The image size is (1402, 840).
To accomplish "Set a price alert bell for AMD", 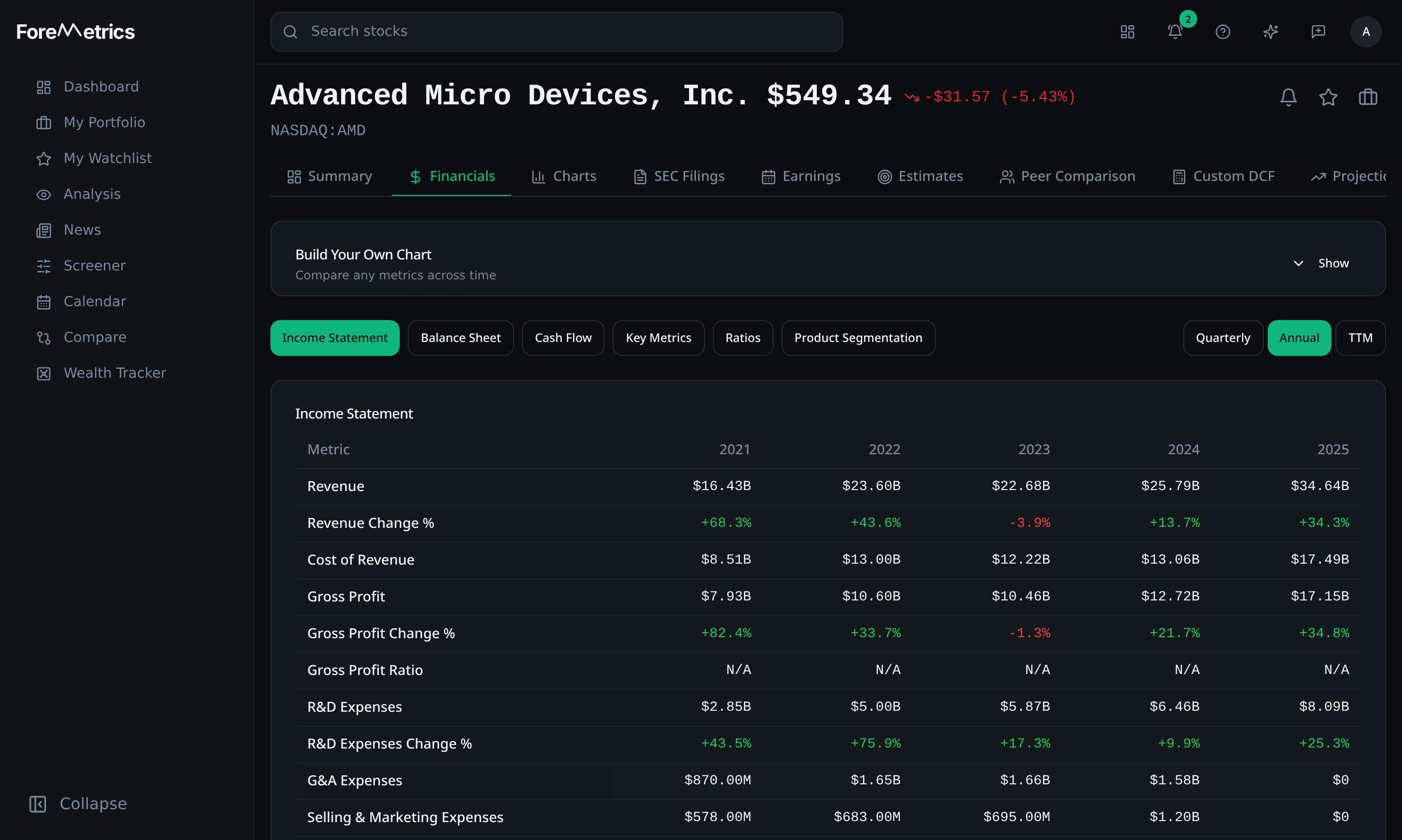I will pyautogui.click(x=1288, y=97).
